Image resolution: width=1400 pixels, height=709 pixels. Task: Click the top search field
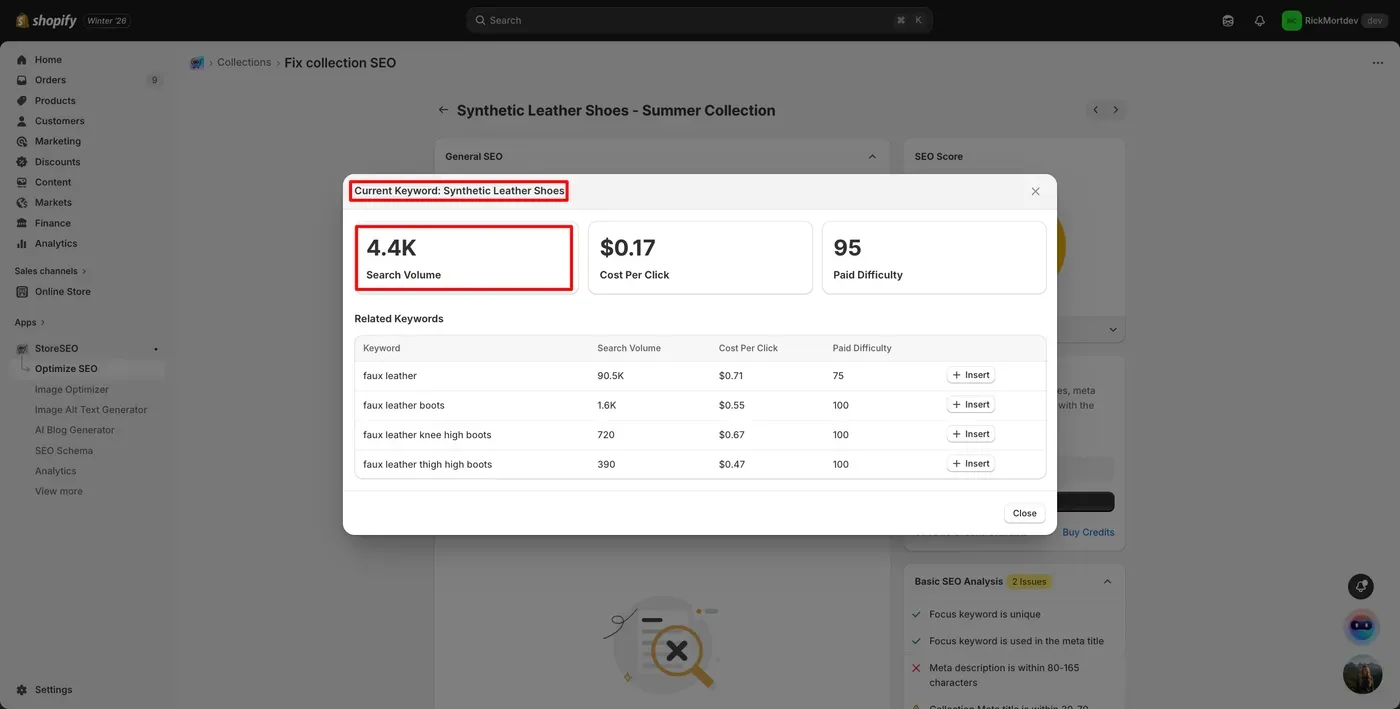(x=699, y=20)
